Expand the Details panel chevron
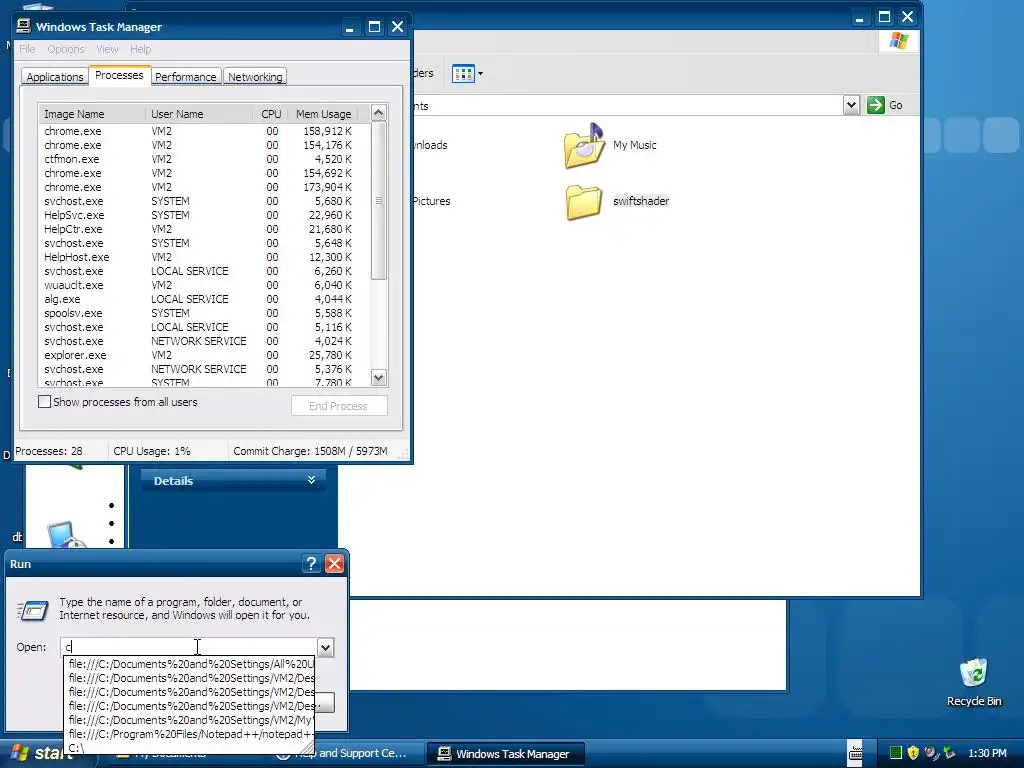Viewport: 1024px width, 768px height. point(312,480)
